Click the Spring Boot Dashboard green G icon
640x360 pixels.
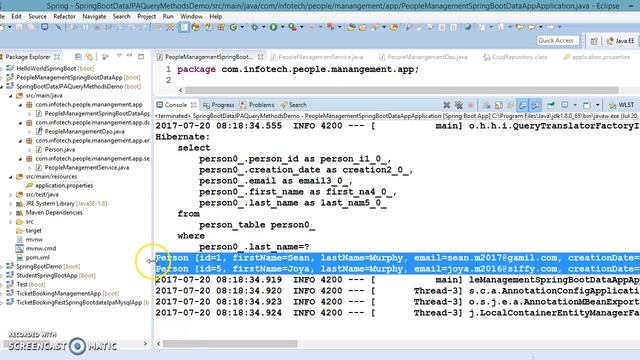point(233,27)
